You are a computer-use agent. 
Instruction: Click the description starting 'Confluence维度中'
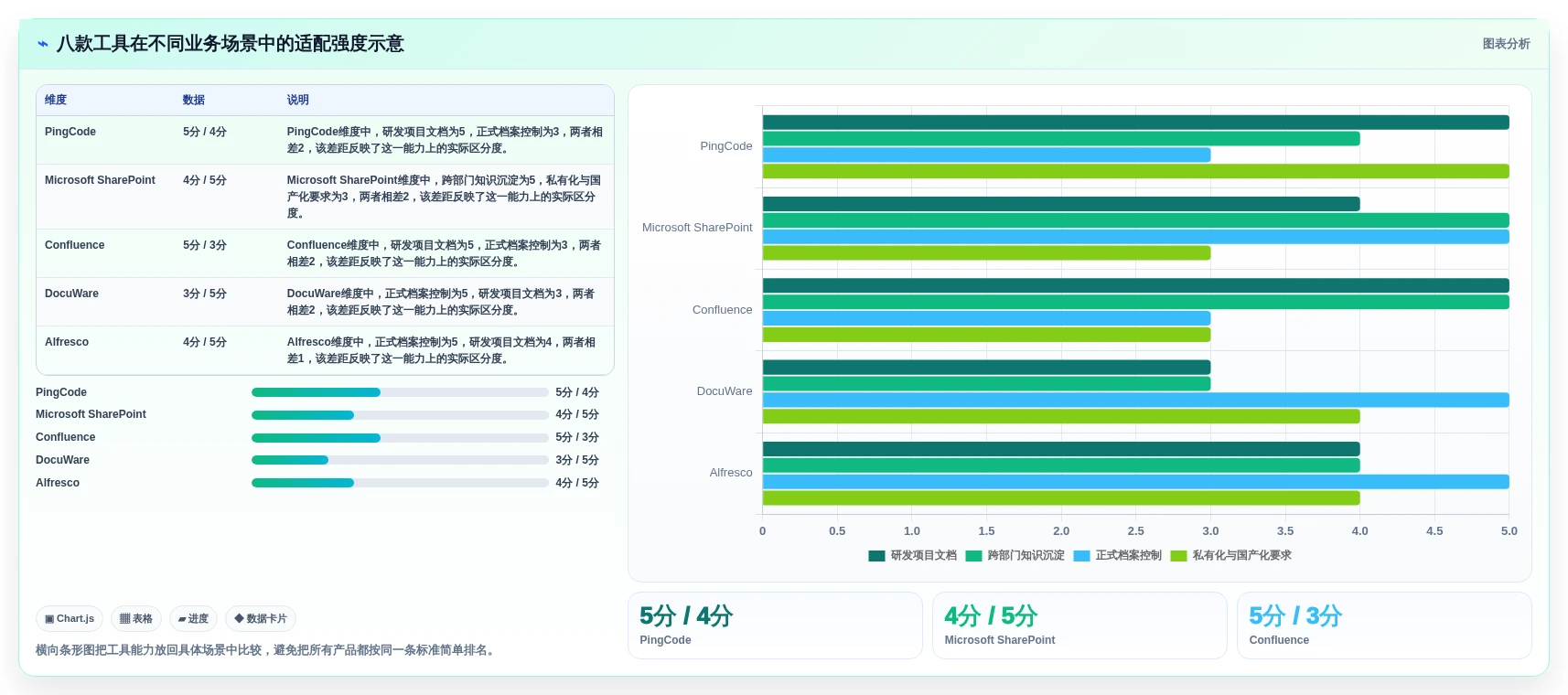click(x=445, y=253)
